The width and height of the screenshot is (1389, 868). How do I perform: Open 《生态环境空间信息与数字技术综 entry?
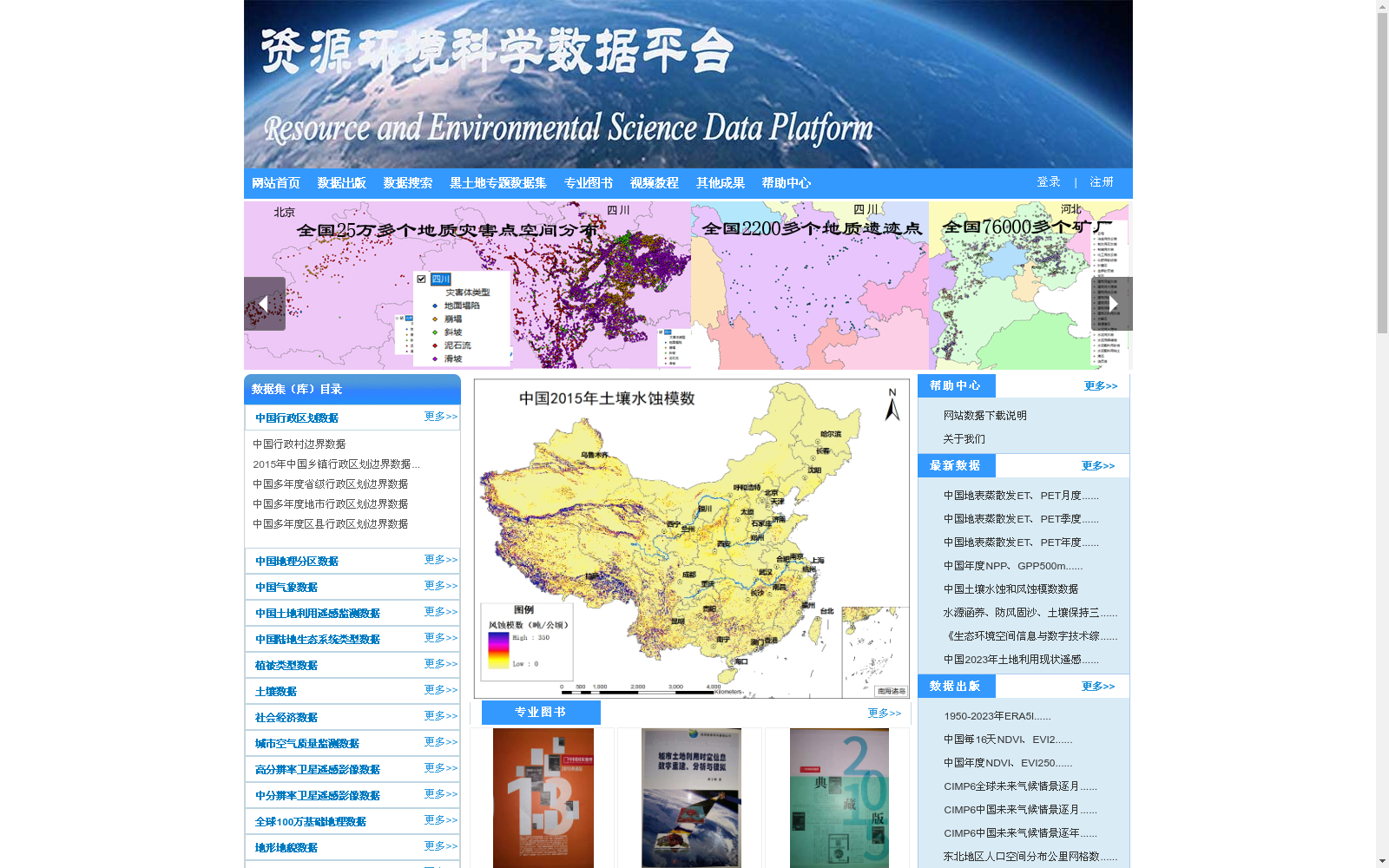click(1030, 636)
